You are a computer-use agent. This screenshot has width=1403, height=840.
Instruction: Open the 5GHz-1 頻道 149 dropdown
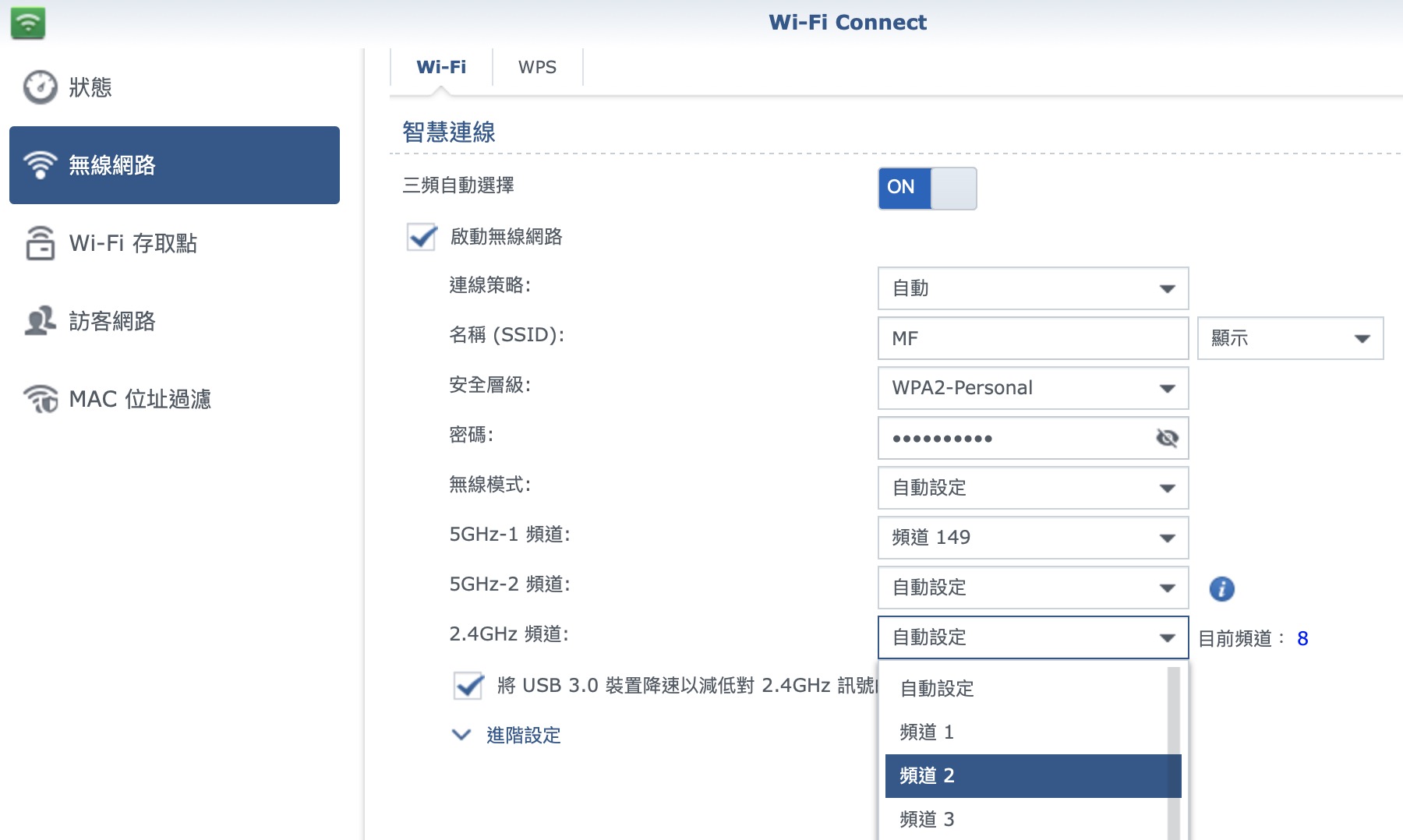(x=1032, y=538)
